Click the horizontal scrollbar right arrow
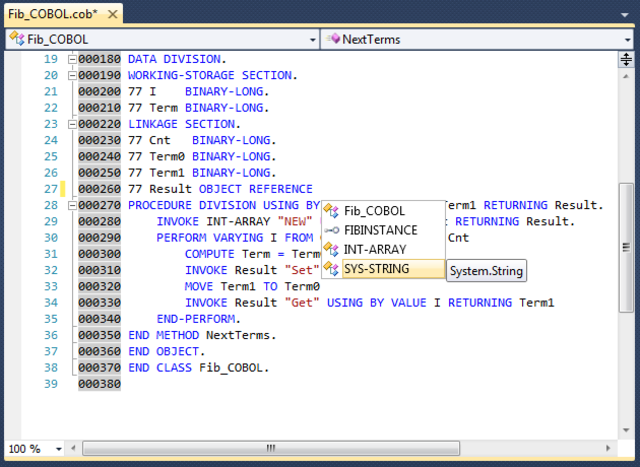This screenshot has height=467, width=640. point(608,448)
